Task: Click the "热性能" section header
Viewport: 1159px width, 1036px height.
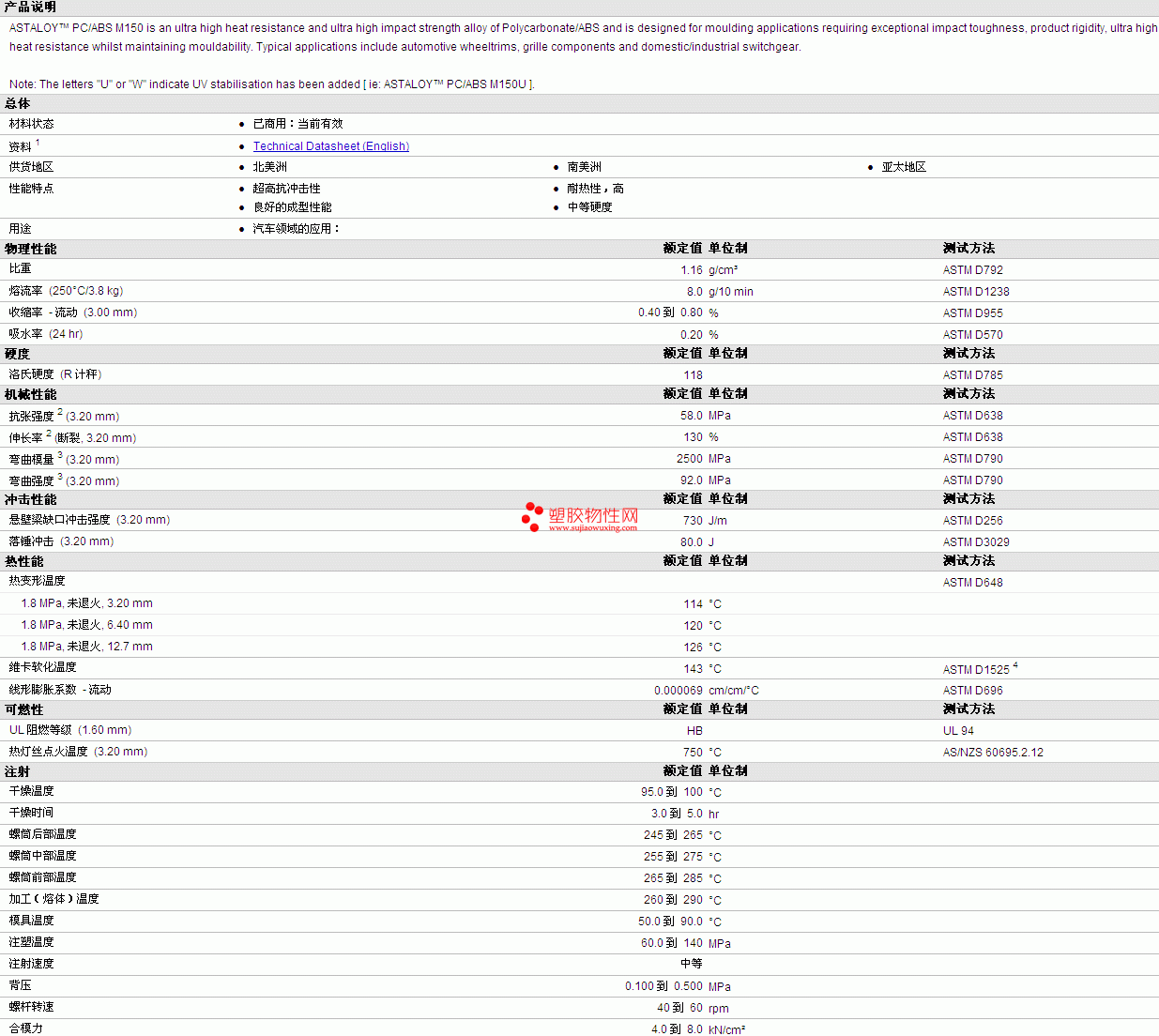Action: [24, 562]
